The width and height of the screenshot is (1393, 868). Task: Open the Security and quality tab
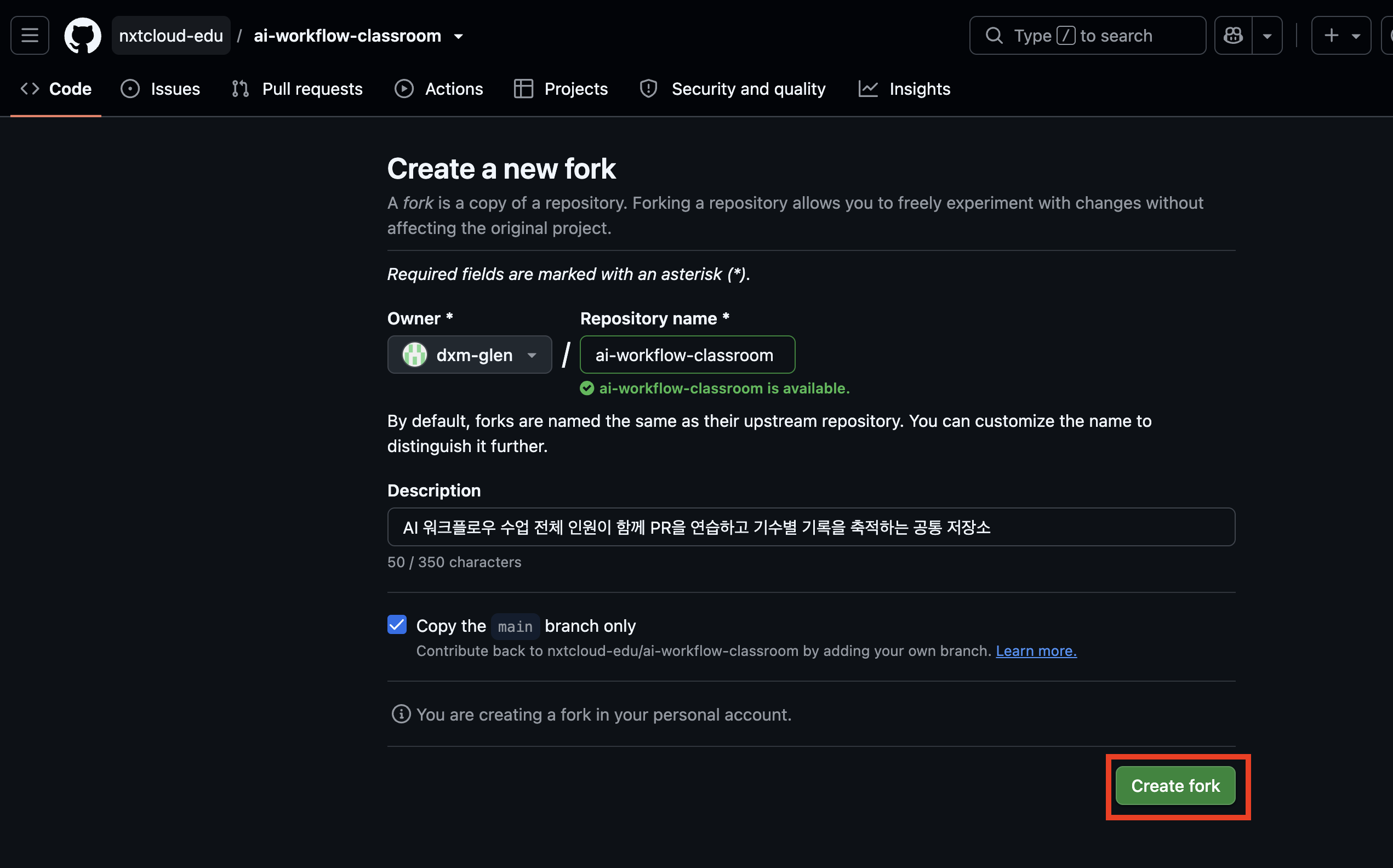point(732,89)
